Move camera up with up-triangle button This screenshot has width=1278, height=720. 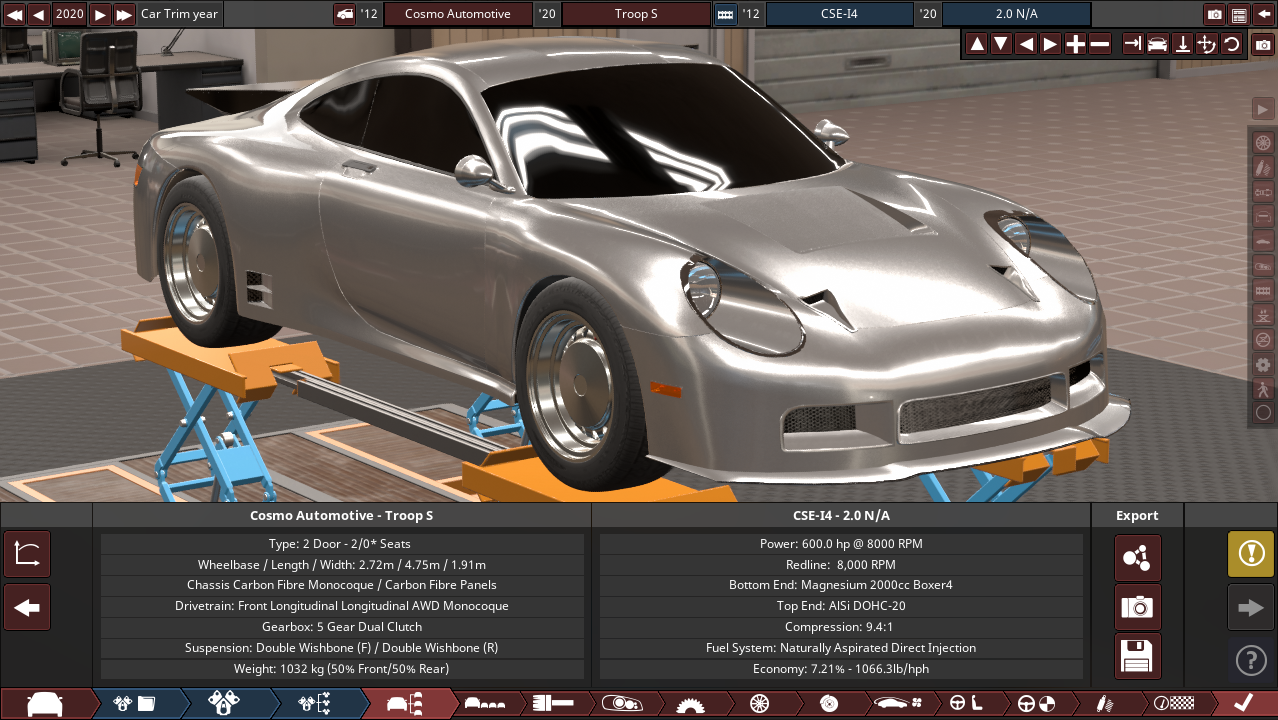[x=977, y=44]
